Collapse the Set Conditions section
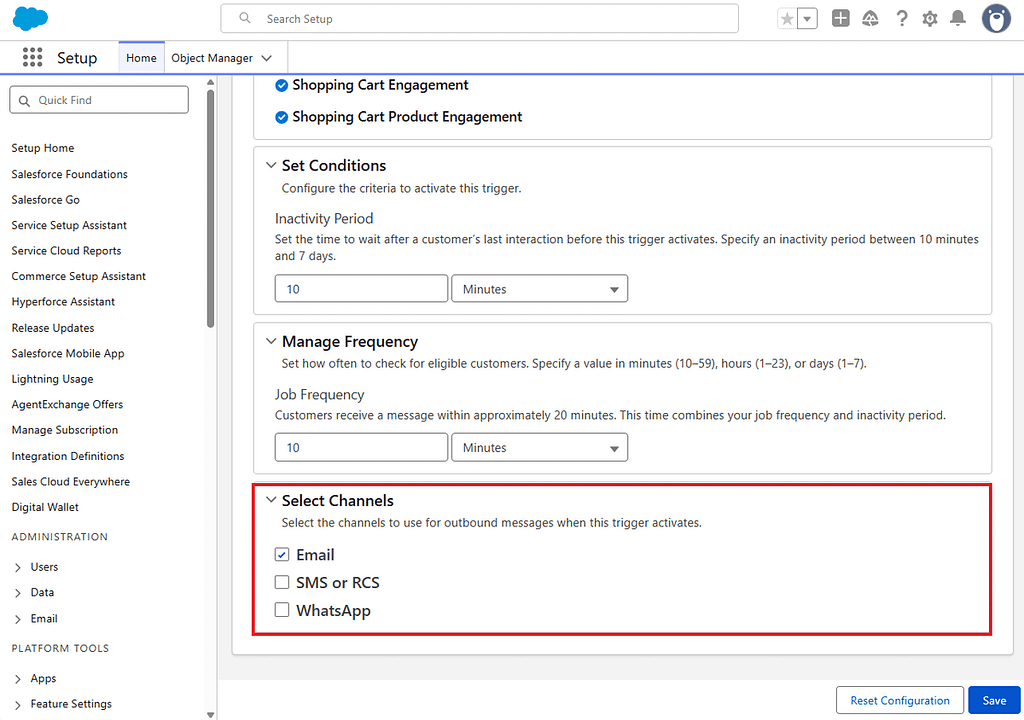Image resolution: width=1024 pixels, height=720 pixels. tap(271, 165)
